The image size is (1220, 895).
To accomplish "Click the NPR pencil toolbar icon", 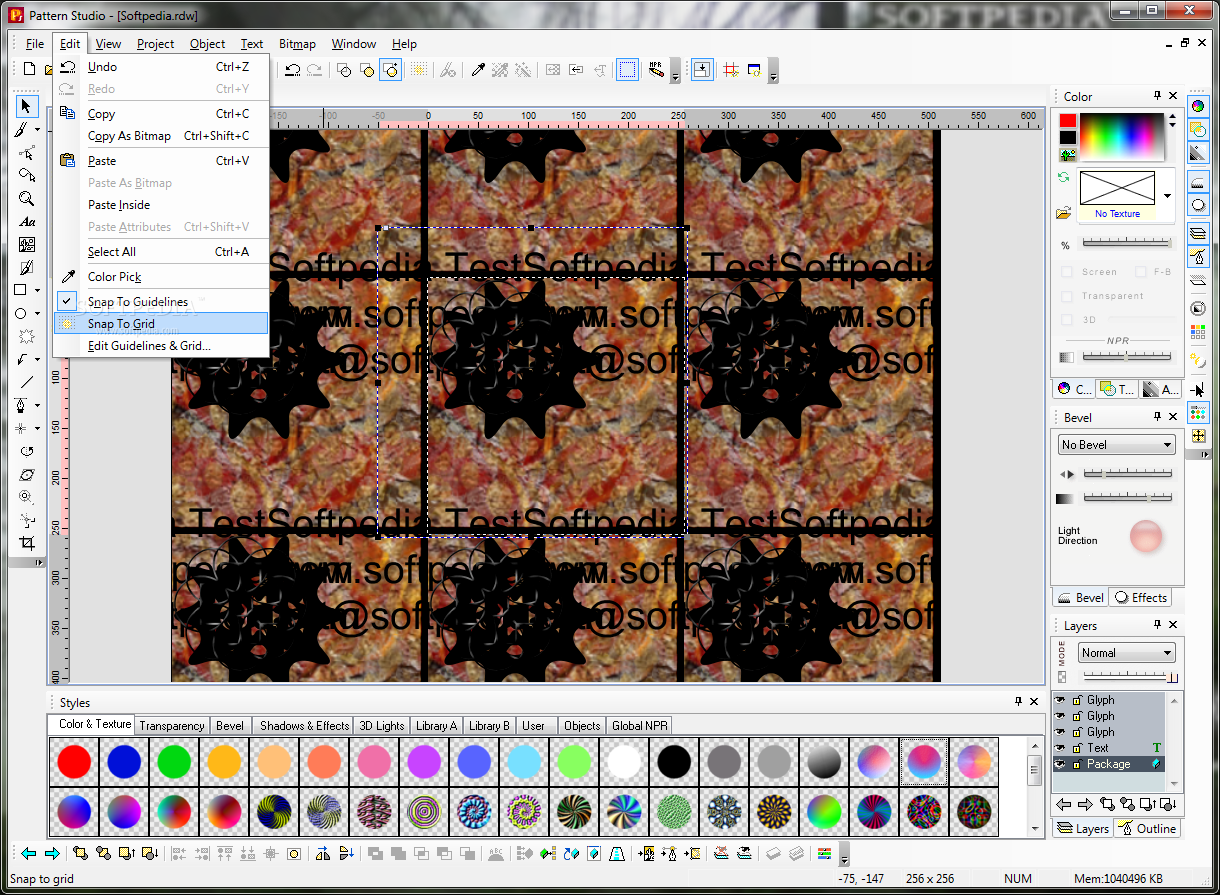I will [x=656, y=69].
